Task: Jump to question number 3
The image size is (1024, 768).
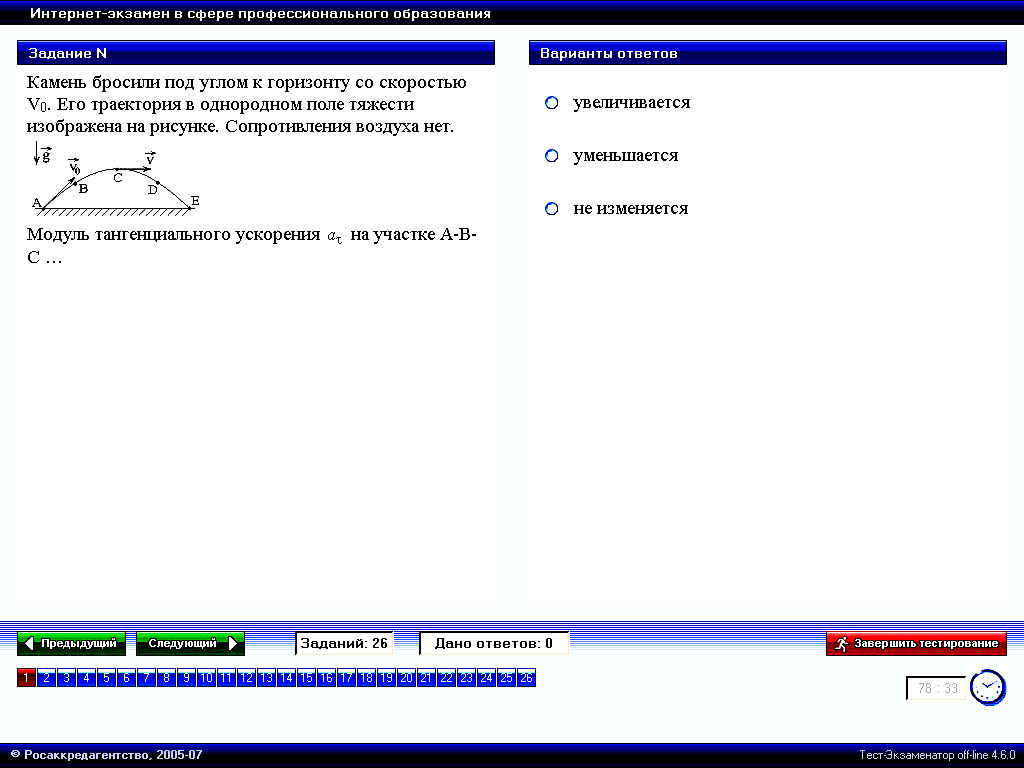Action: point(66,678)
